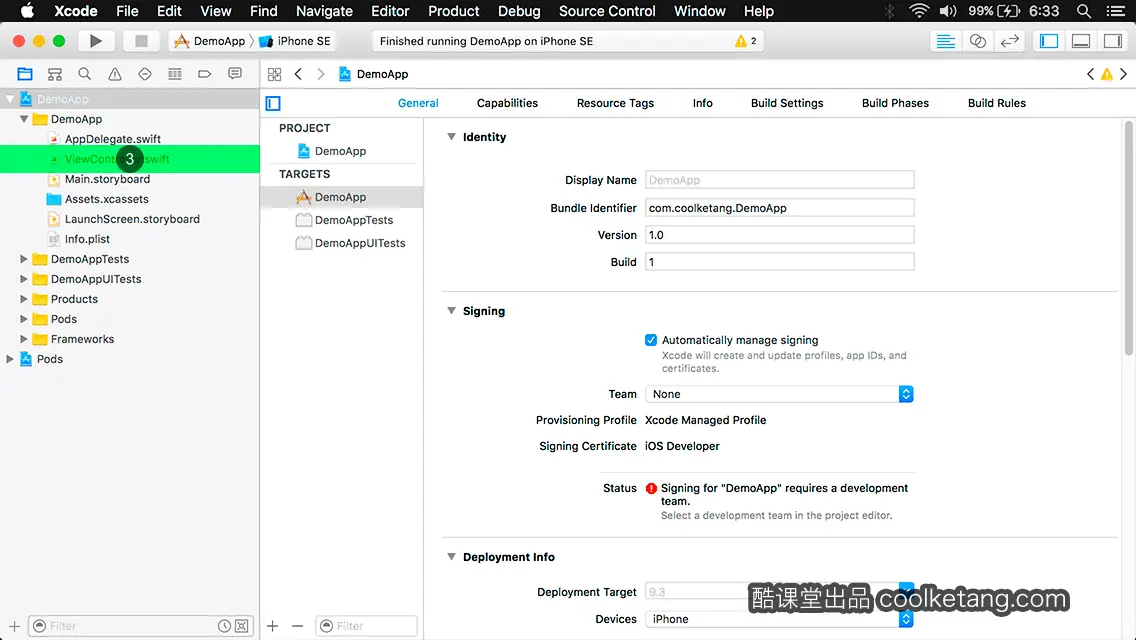Screen dimensions: 1136x640
Task: Open the Wi-Fi status menu
Action: point(919,11)
